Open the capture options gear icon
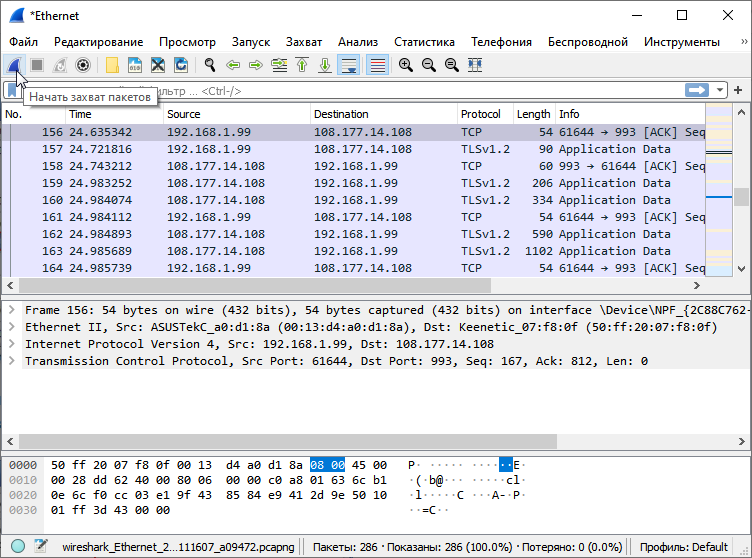Image resolution: width=752 pixels, height=558 pixels. point(83,65)
